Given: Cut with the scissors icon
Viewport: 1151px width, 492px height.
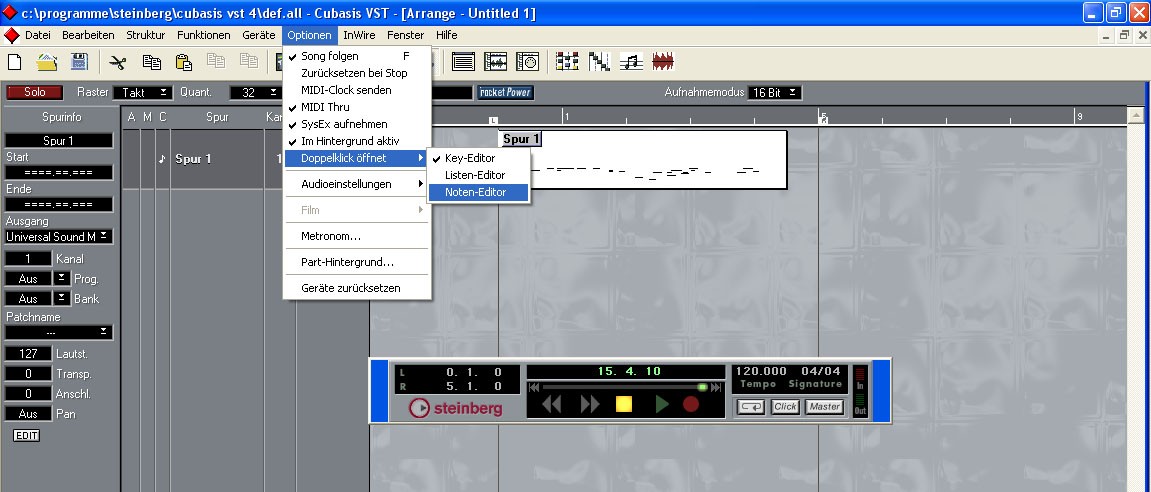Looking at the screenshot, I should [117, 62].
